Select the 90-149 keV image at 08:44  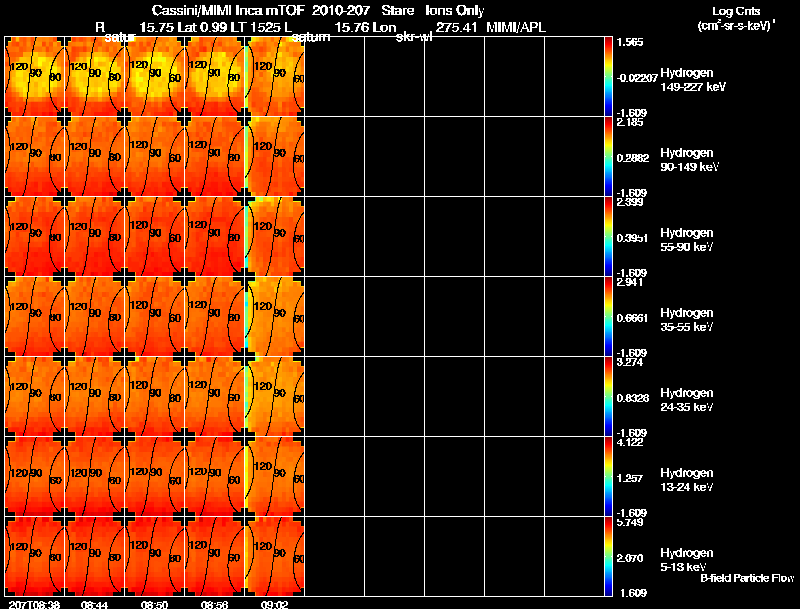click(x=95, y=156)
